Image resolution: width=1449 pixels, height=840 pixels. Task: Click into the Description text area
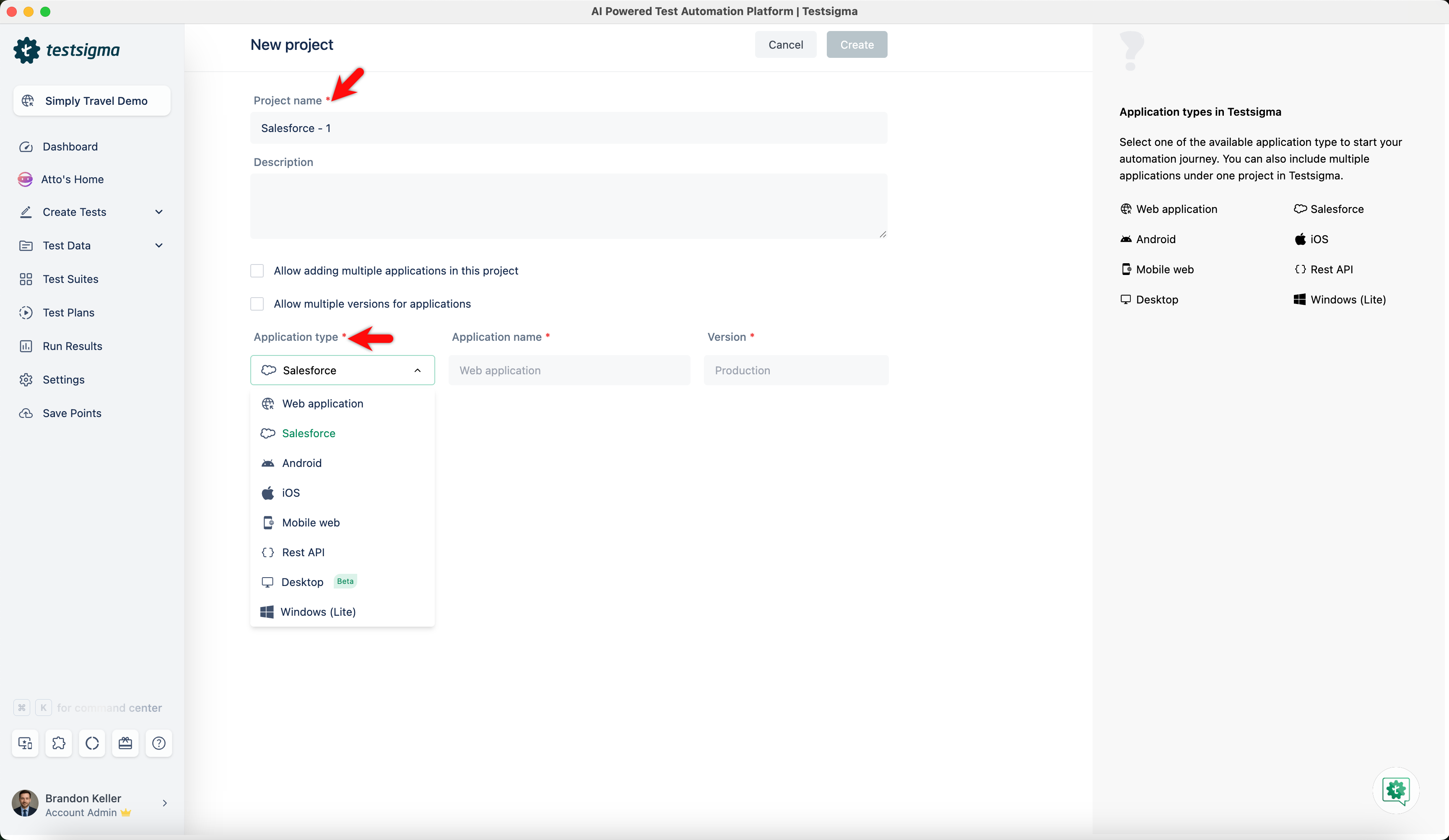[x=568, y=206]
